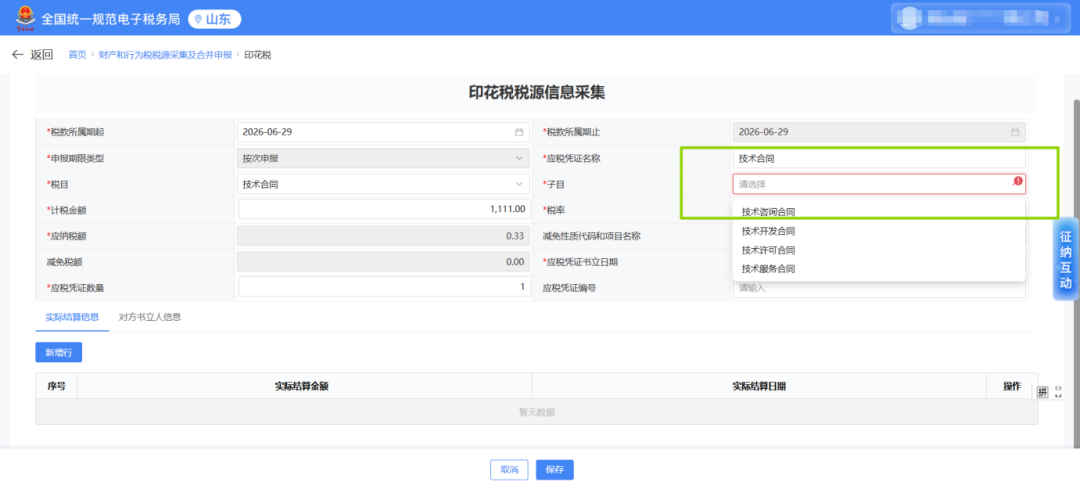Go to 首页 breadcrumb link
Image resolution: width=1080 pixels, height=489 pixels.
tap(77, 55)
